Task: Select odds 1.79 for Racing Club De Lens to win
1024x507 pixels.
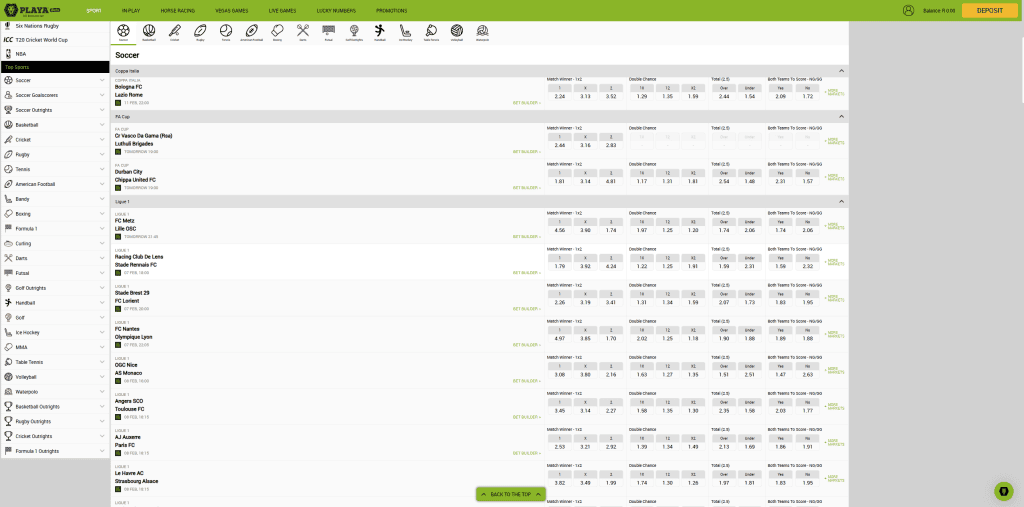Action: click(560, 266)
